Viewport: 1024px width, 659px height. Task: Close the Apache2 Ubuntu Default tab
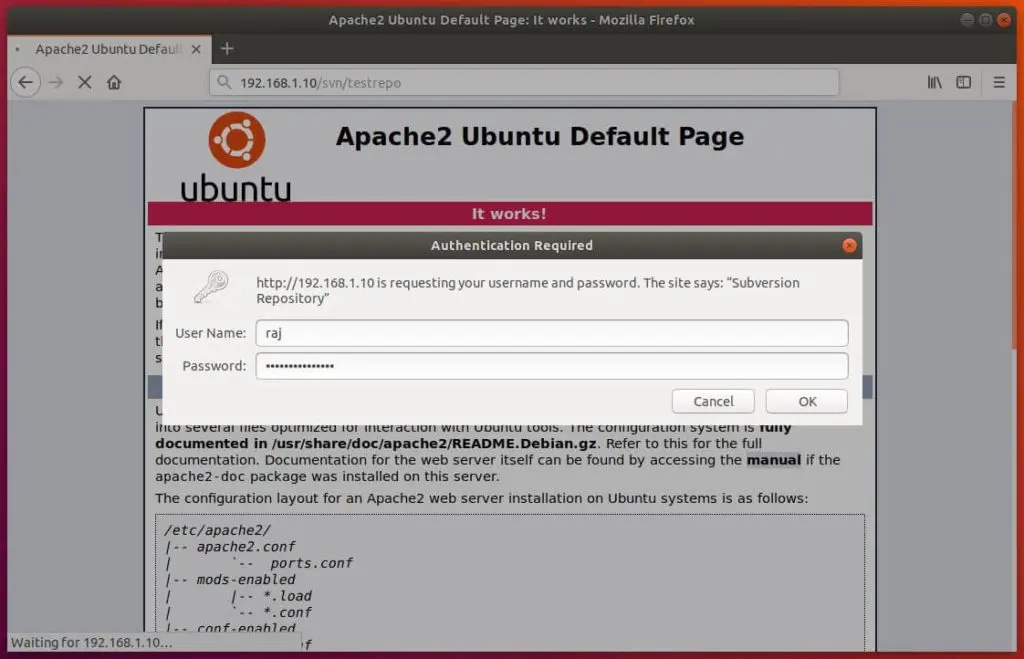point(196,49)
